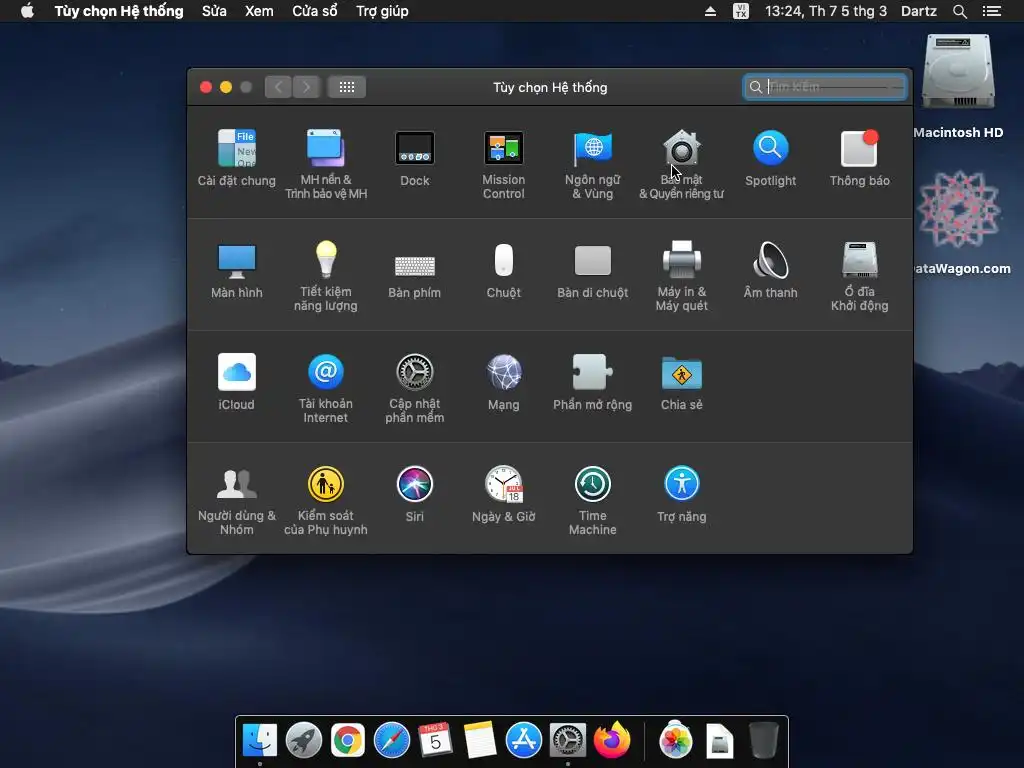This screenshot has height=768, width=1024.
Task: Open Calendar from the Dock
Action: [435, 740]
